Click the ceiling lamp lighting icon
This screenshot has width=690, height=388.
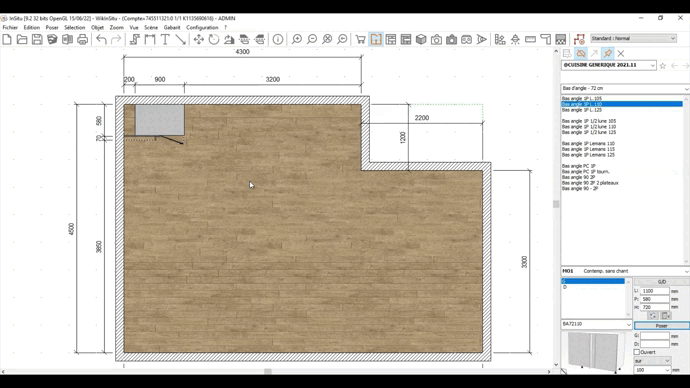pos(515,39)
